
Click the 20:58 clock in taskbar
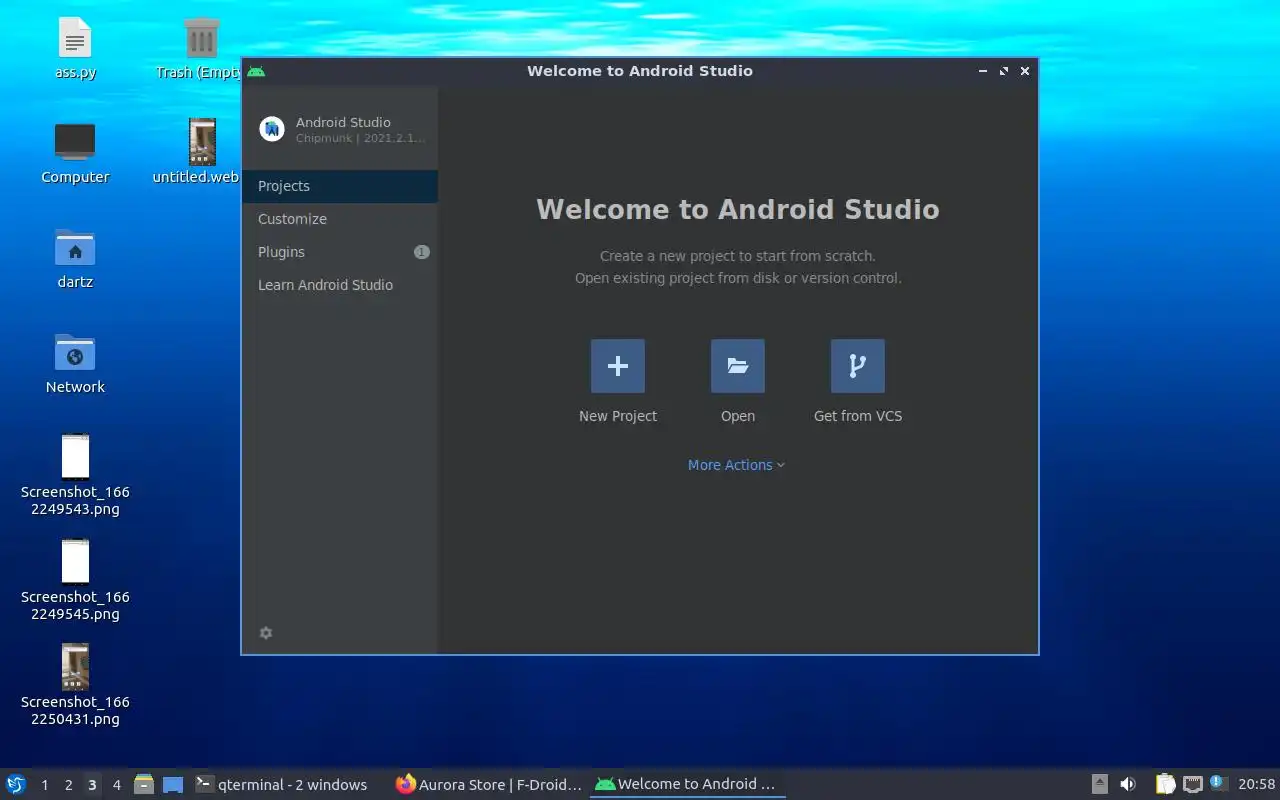[x=1257, y=785]
